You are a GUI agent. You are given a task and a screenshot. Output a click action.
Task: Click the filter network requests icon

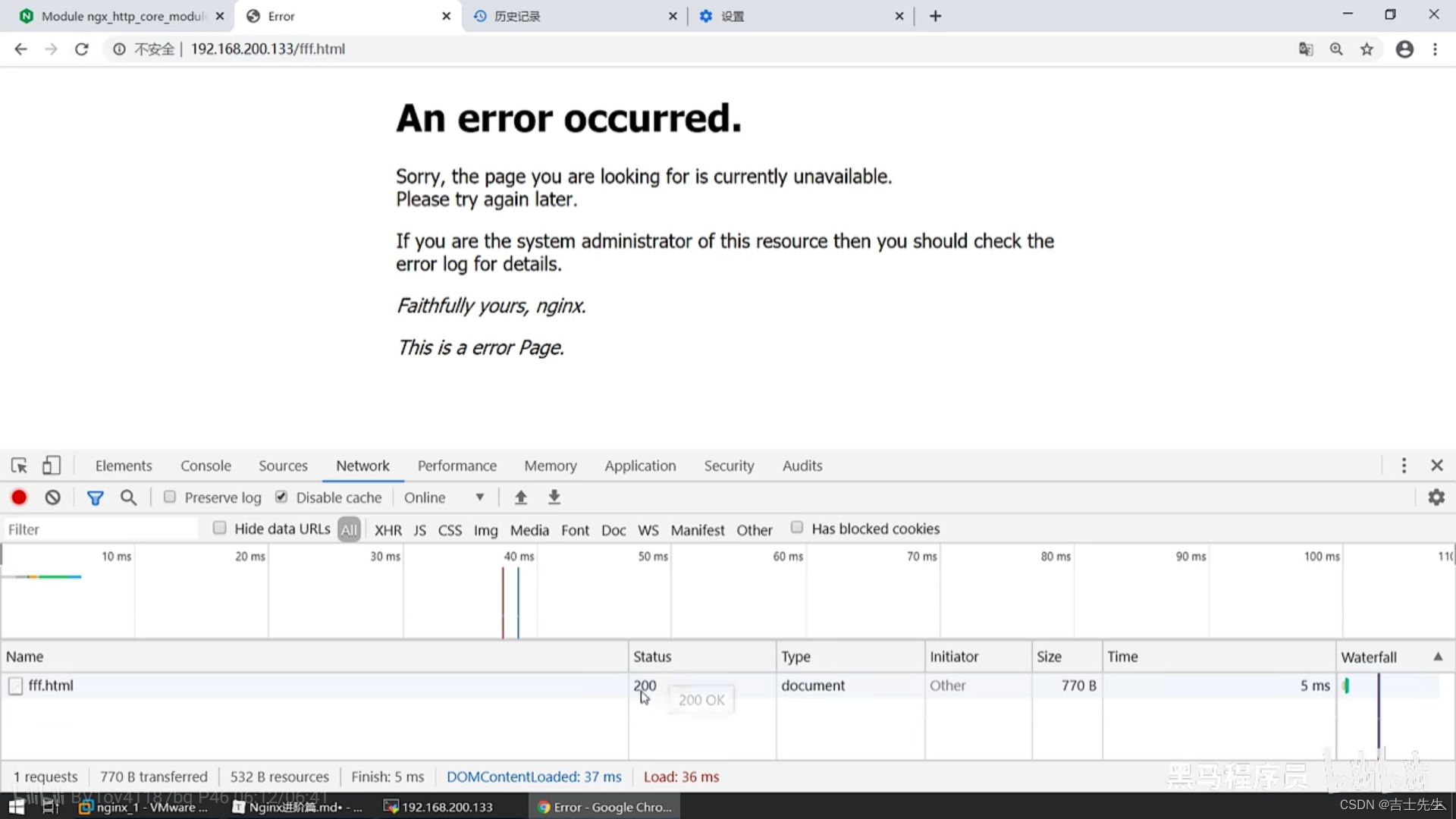pyautogui.click(x=95, y=497)
